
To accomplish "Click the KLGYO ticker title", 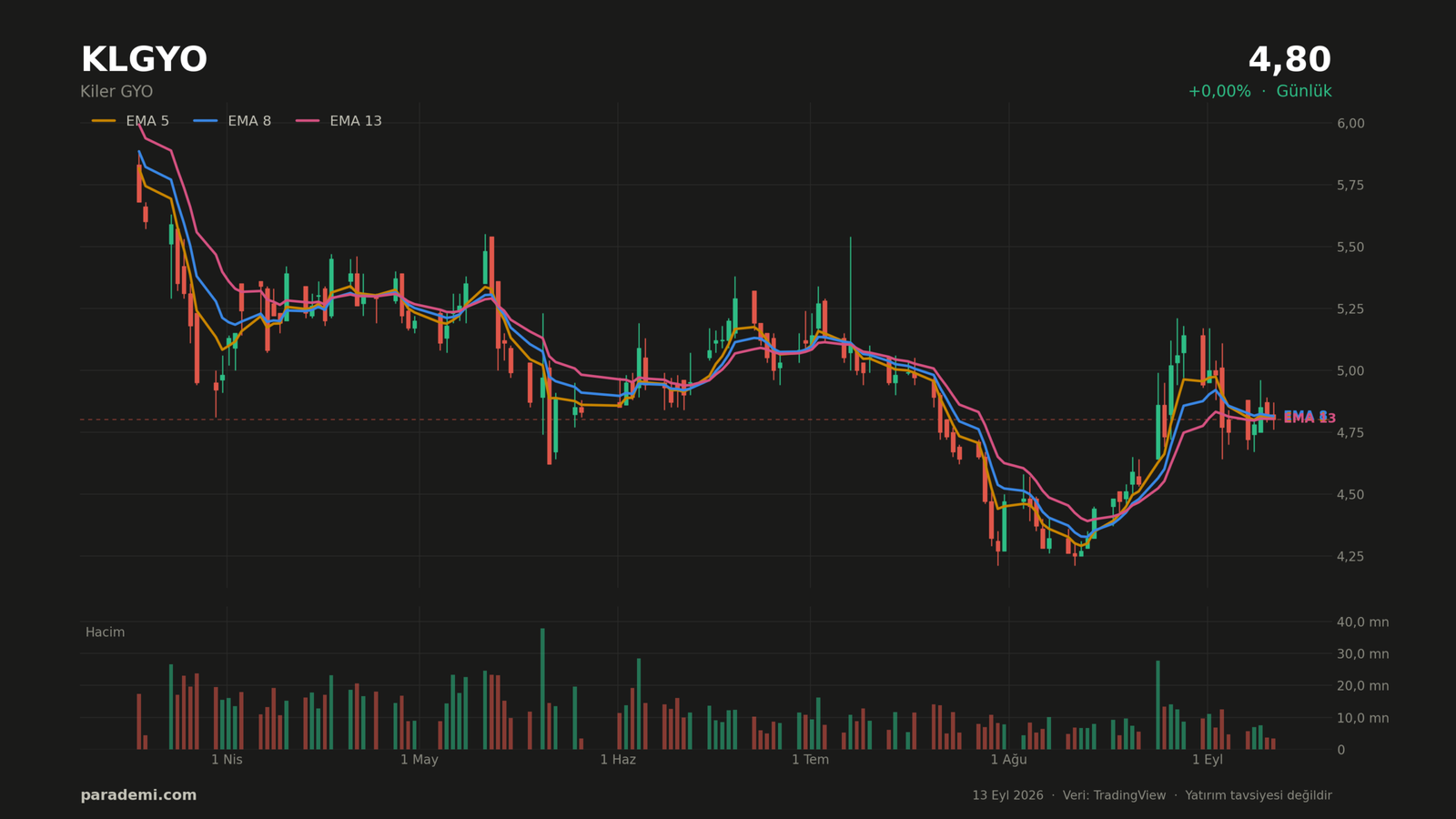I will pos(144,60).
